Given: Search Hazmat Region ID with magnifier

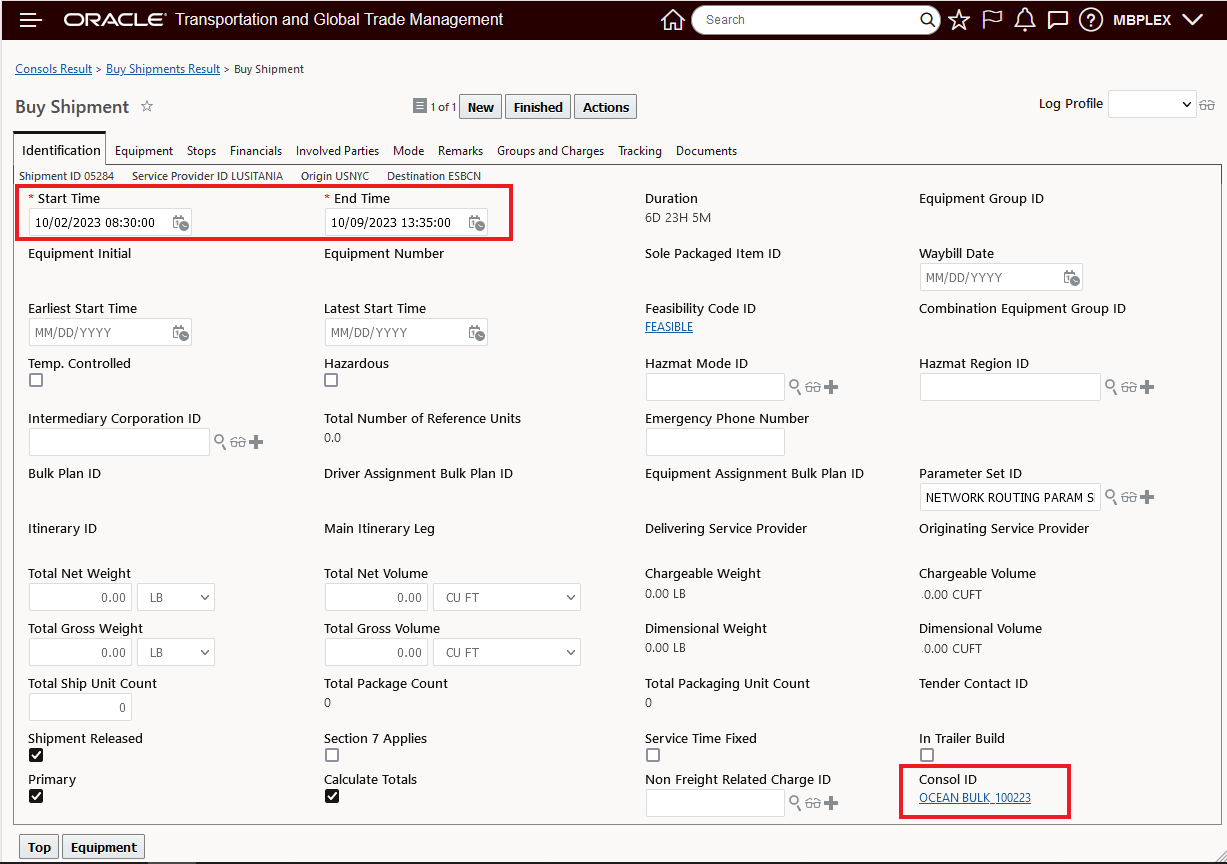Looking at the screenshot, I should [x=1110, y=386].
